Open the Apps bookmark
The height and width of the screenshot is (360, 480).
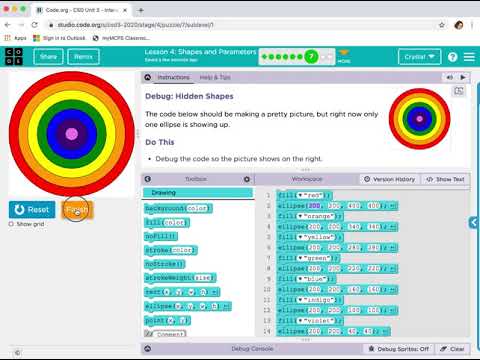click(15, 38)
